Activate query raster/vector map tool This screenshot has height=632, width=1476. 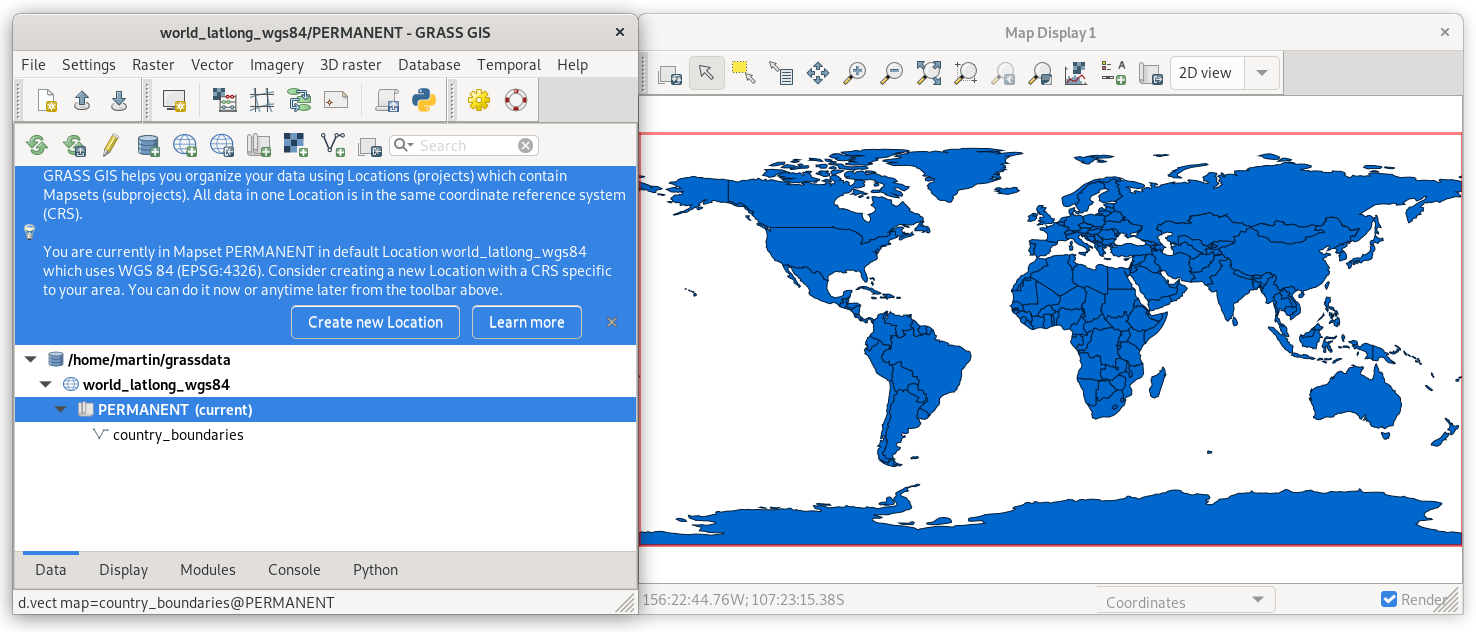point(781,73)
